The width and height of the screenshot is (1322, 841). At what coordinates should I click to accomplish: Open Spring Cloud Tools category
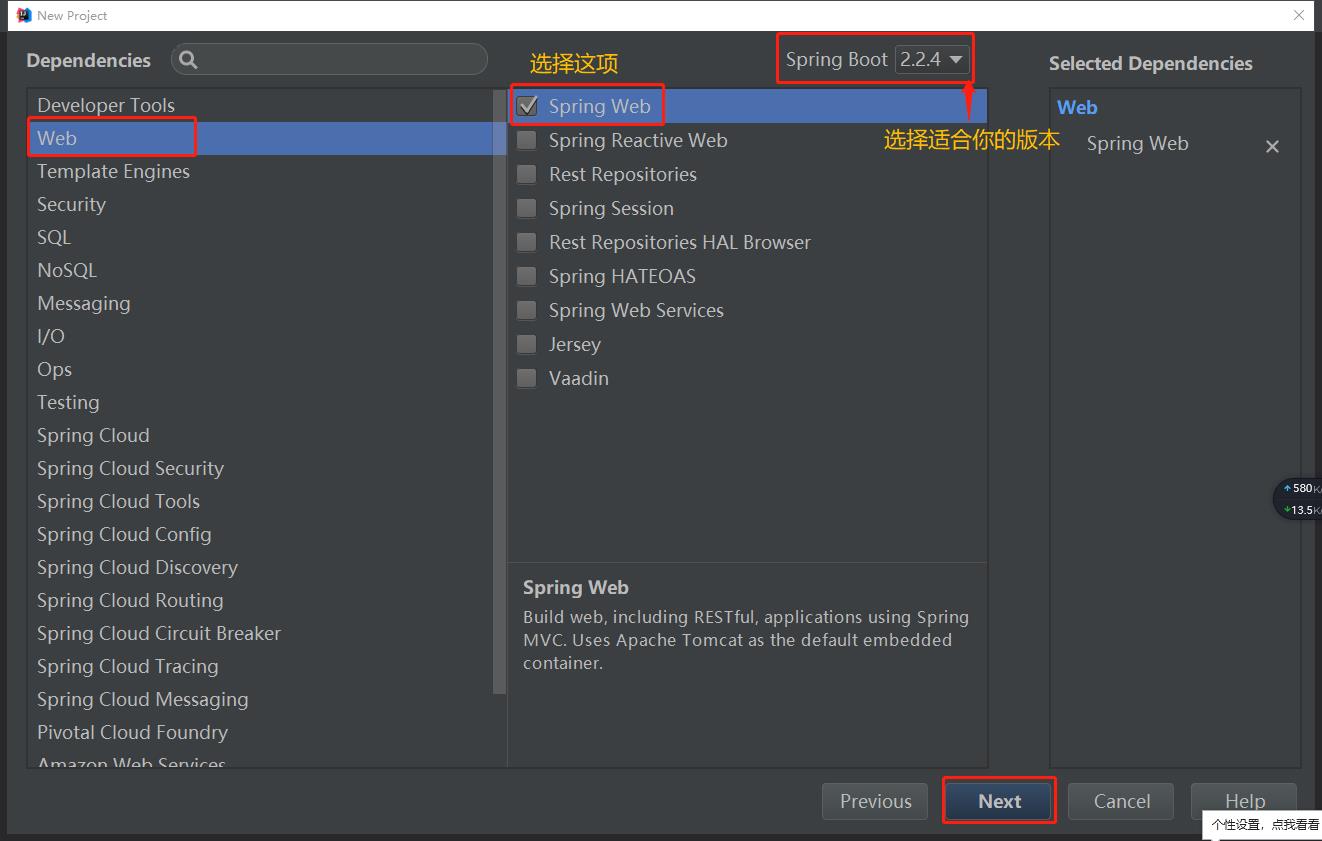(x=261, y=501)
